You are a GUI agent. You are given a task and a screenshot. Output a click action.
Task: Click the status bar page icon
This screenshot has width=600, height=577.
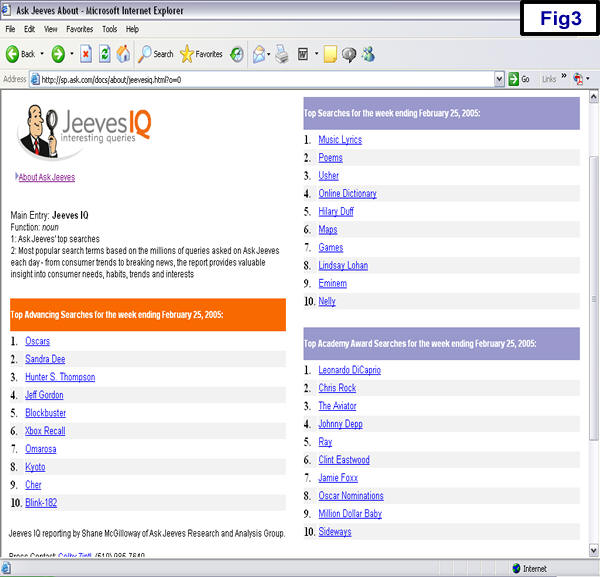pos(6,568)
